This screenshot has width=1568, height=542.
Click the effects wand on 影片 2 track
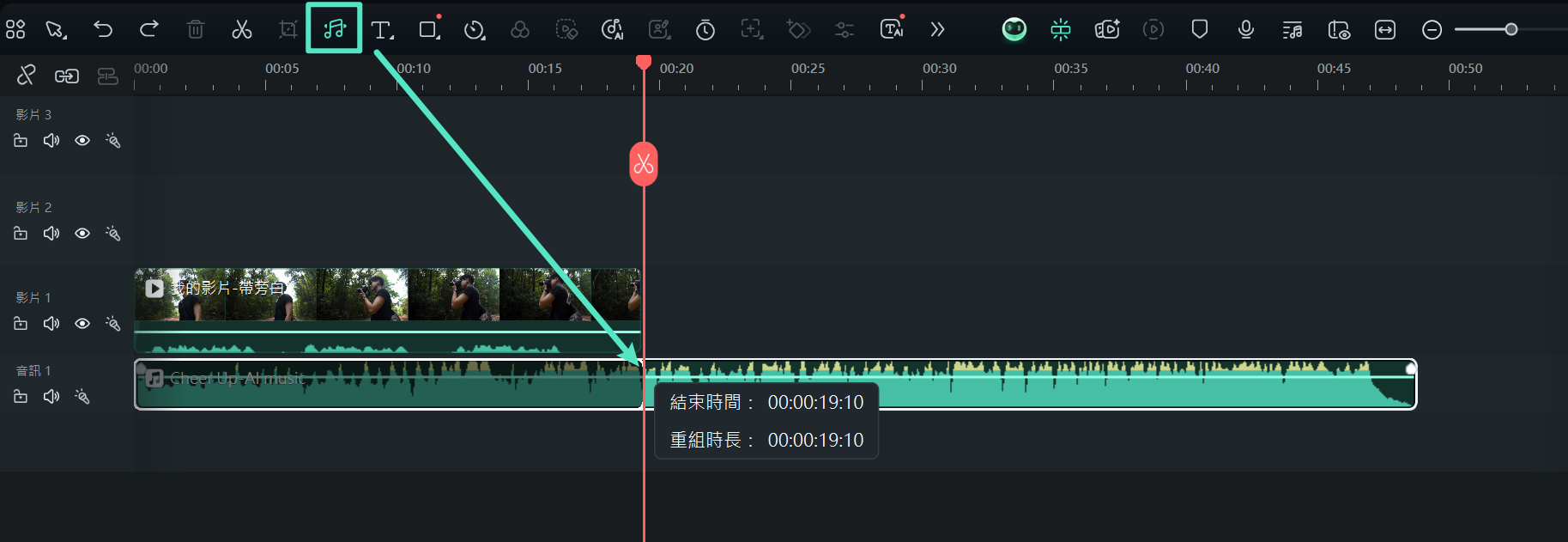pyautogui.click(x=112, y=233)
